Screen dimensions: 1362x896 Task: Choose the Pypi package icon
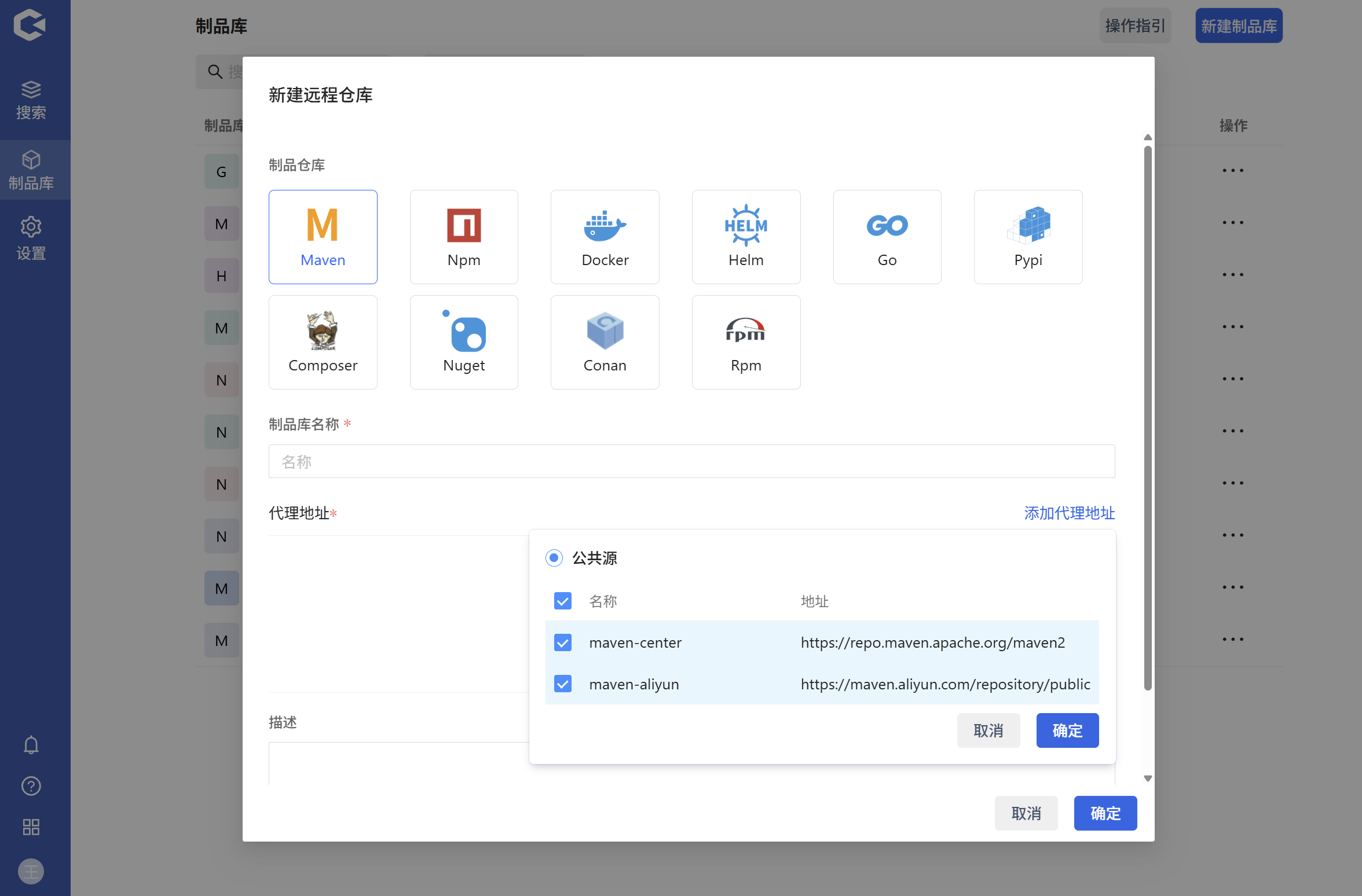pyautogui.click(x=1028, y=226)
